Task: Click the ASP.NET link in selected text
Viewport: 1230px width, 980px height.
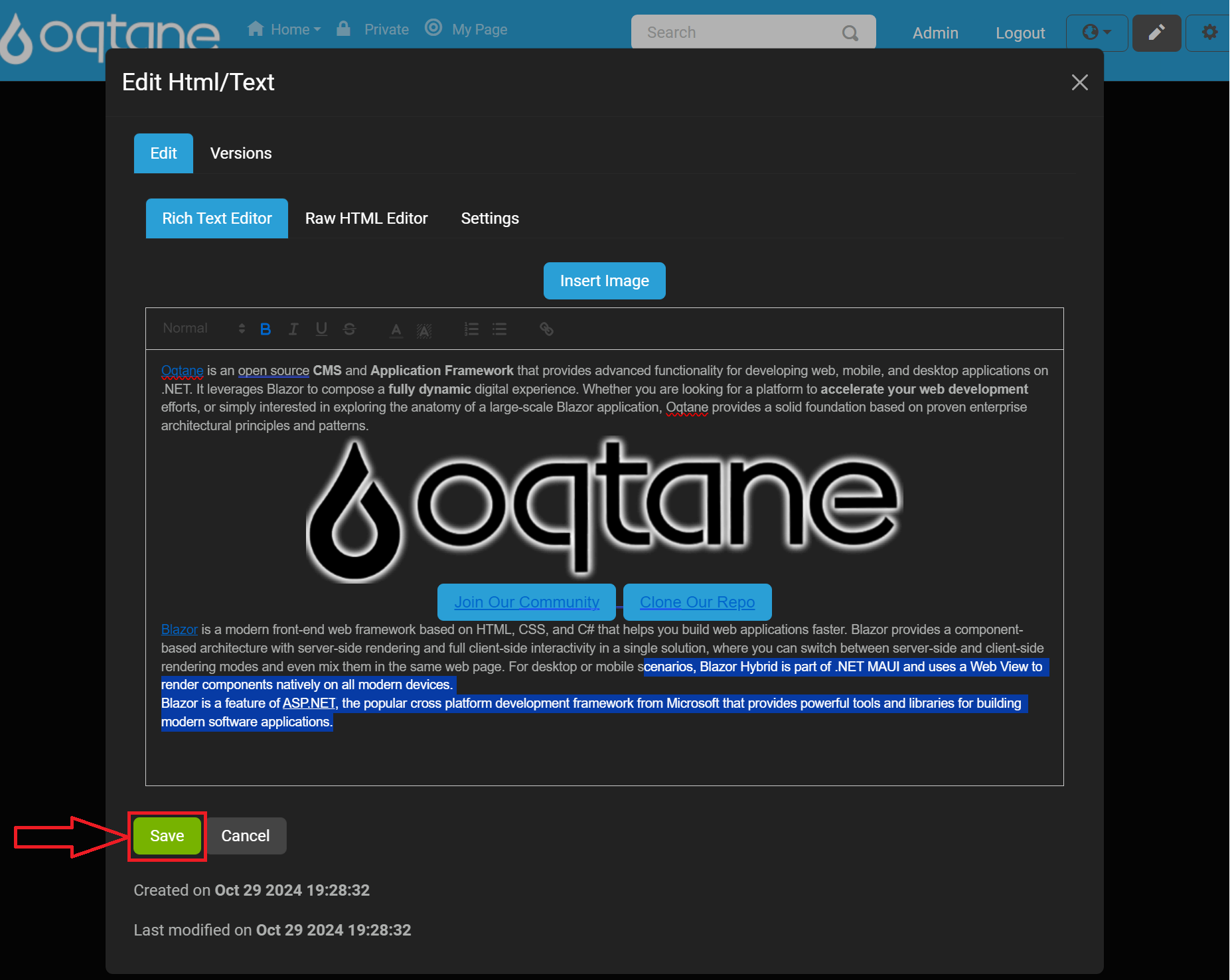Action: pyautogui.click(x=309, y=703)
